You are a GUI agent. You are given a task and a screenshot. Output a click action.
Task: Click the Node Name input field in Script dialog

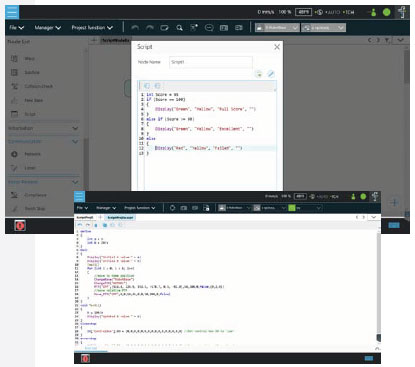tap(211, 62)
